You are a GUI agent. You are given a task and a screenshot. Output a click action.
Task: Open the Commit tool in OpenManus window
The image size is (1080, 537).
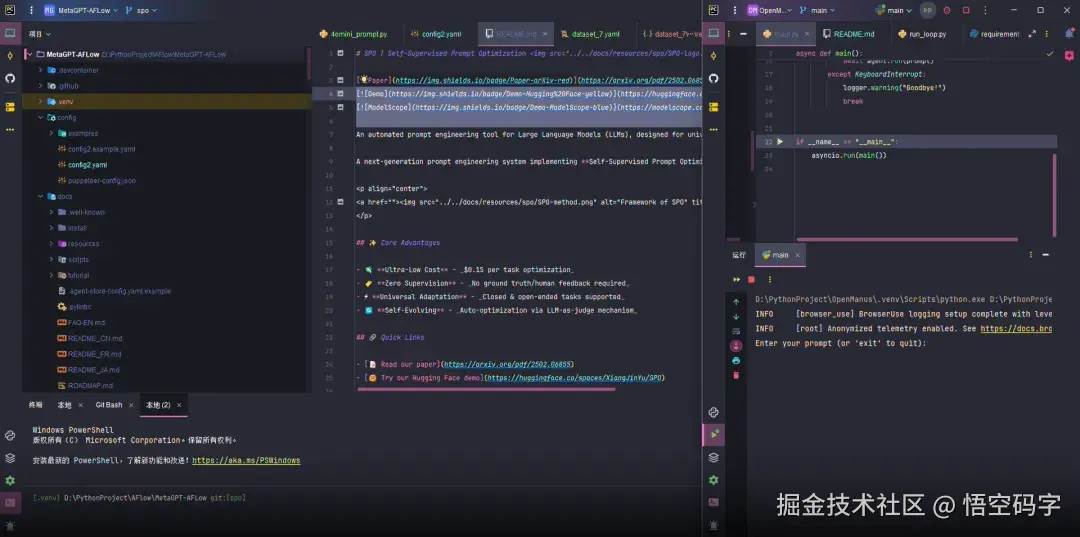click(x=714, y=56)
